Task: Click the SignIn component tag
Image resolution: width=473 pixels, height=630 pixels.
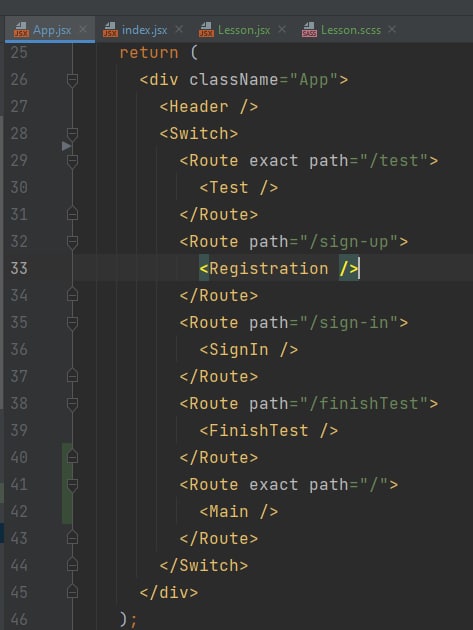Action: 249,350
